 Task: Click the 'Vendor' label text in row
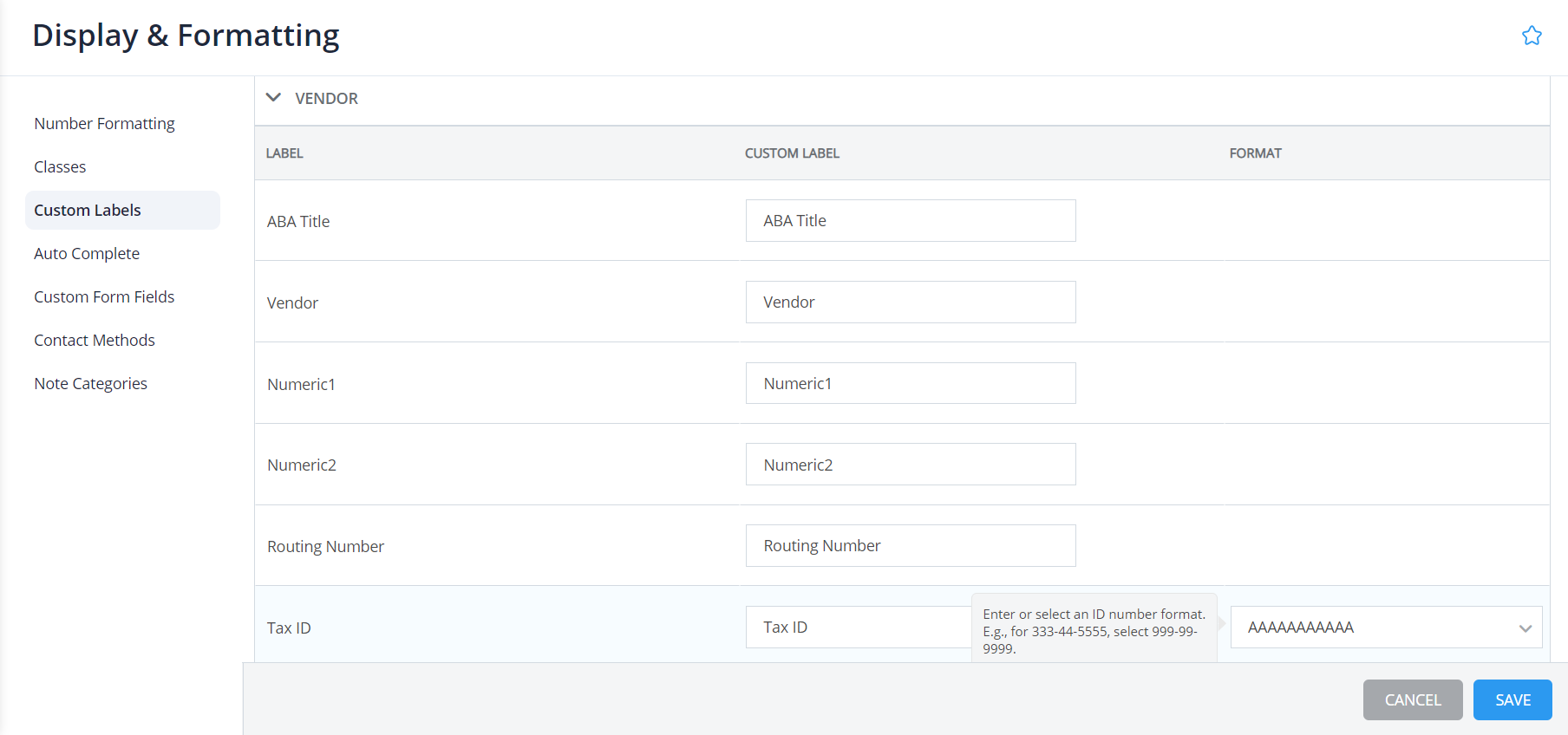tap(292, 303)
